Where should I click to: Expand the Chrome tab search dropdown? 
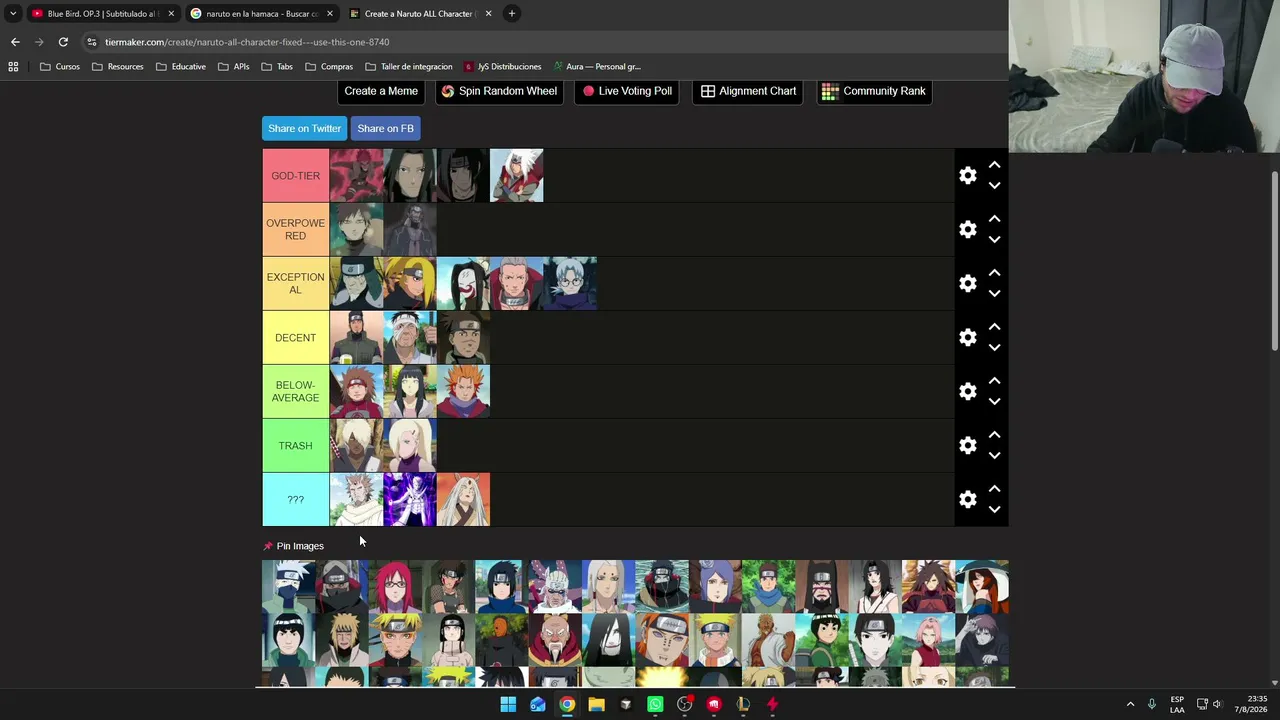[x=13, y=13]
